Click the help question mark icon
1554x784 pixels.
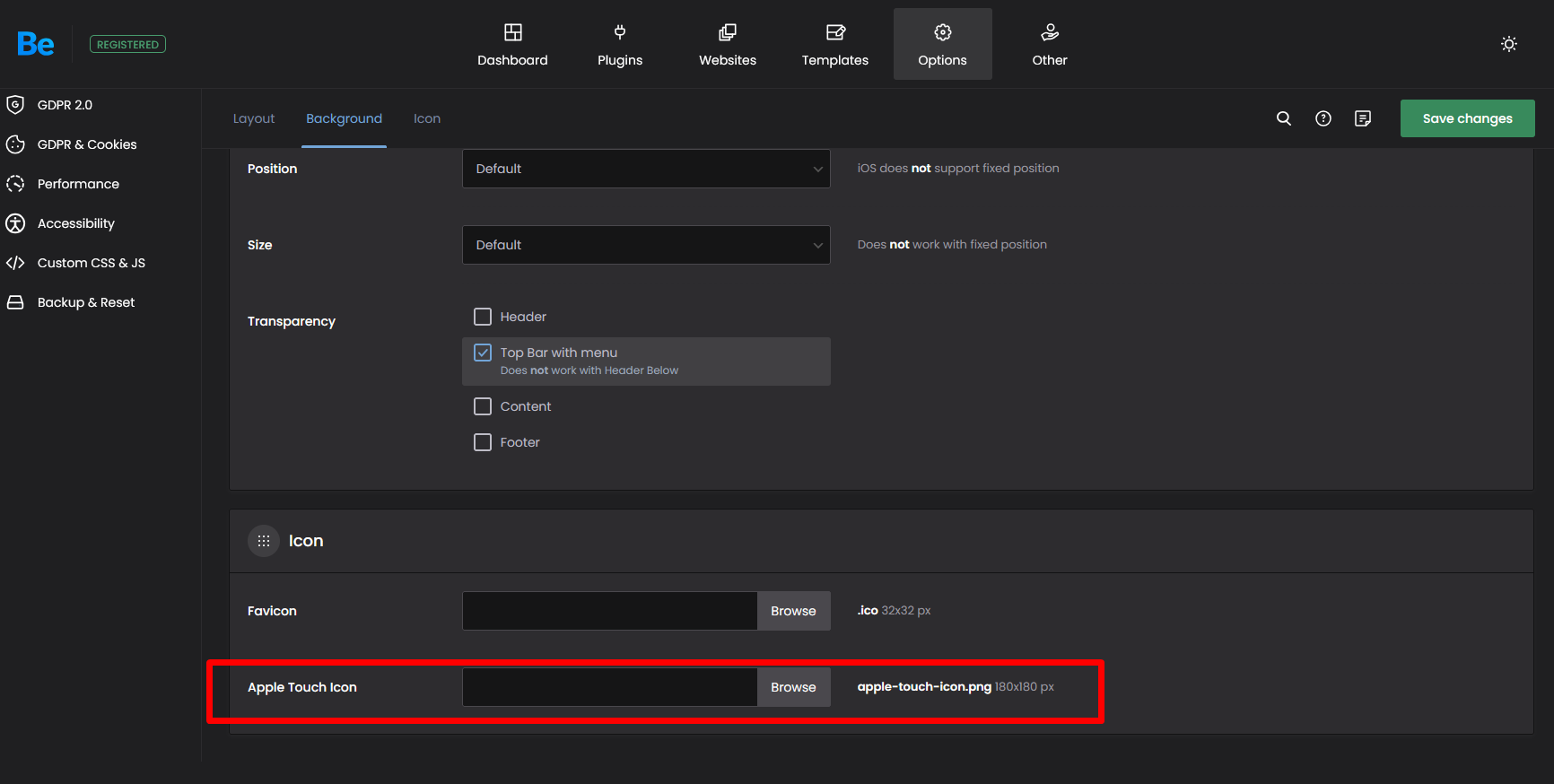[x=1323, y=118]
